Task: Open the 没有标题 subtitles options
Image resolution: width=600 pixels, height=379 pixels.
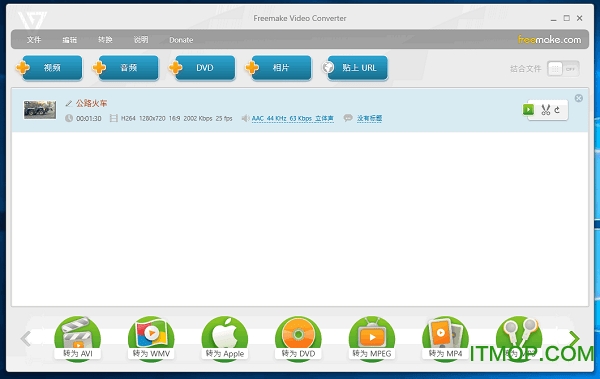Action: pos(369,118)
